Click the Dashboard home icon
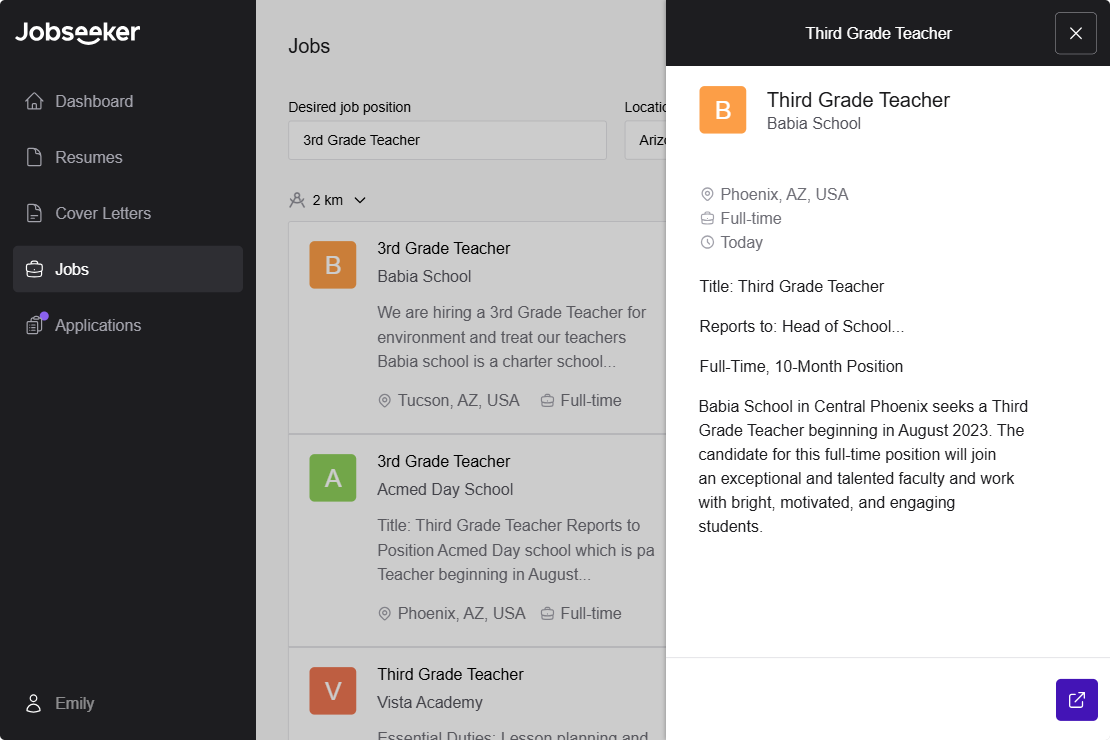1110x740 pixels. (x=34, y=101)
